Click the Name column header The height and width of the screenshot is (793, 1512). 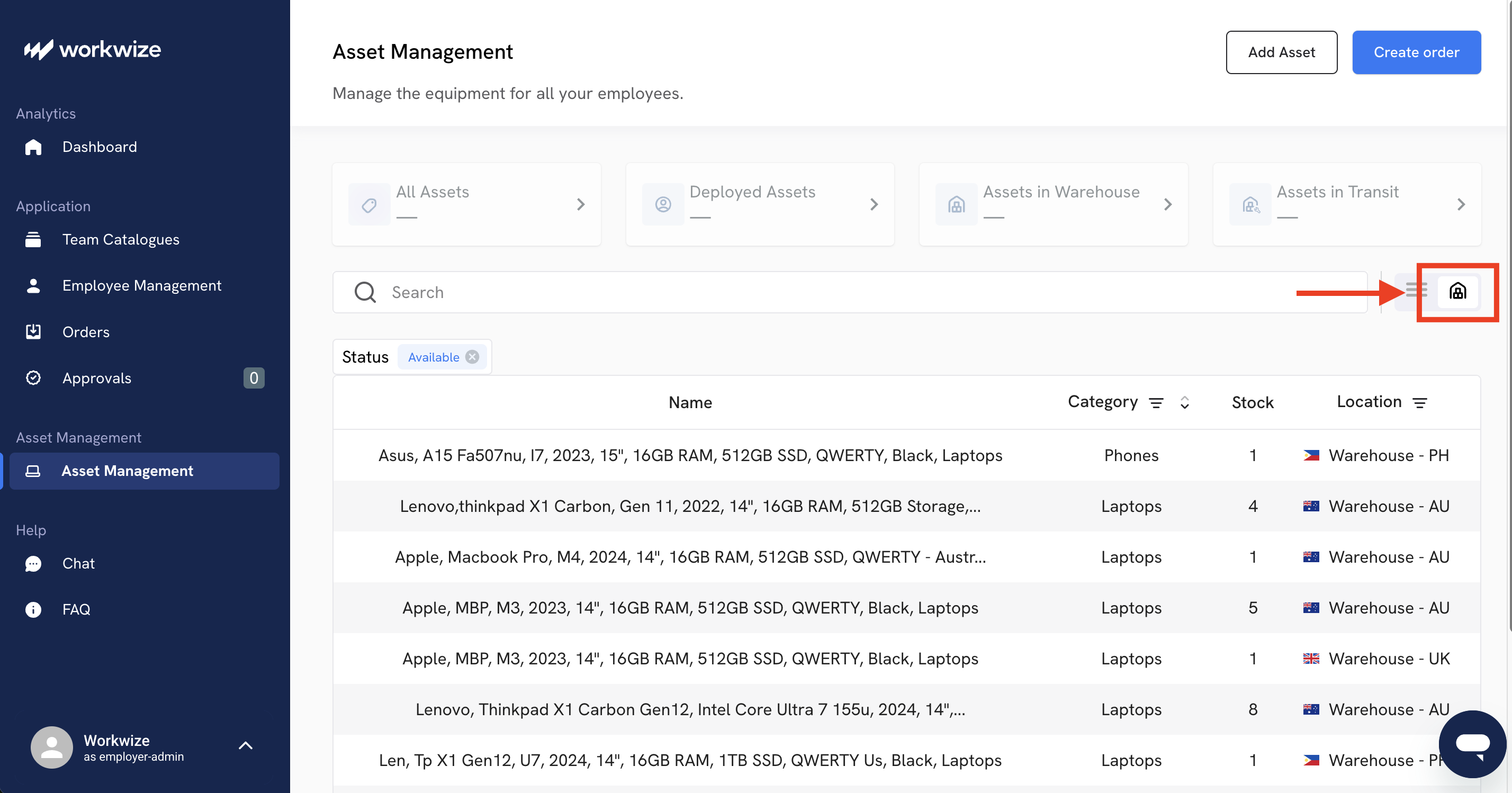pos(690,403)
